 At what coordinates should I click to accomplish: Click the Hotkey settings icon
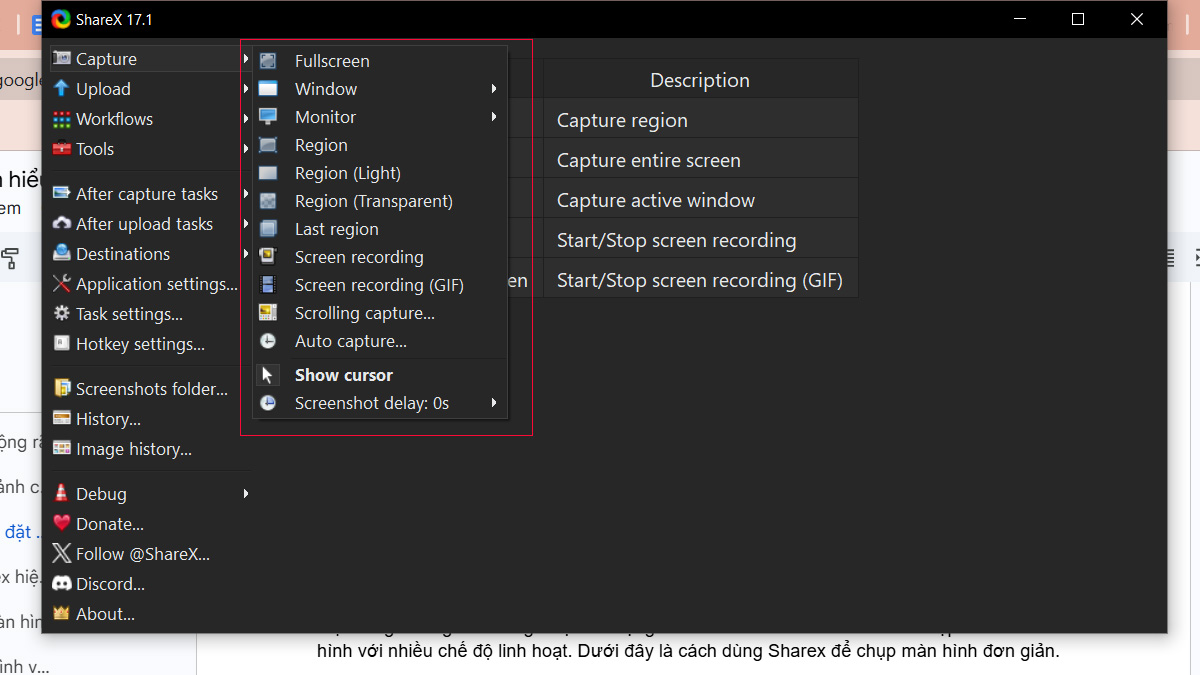(x=62, y=344)
